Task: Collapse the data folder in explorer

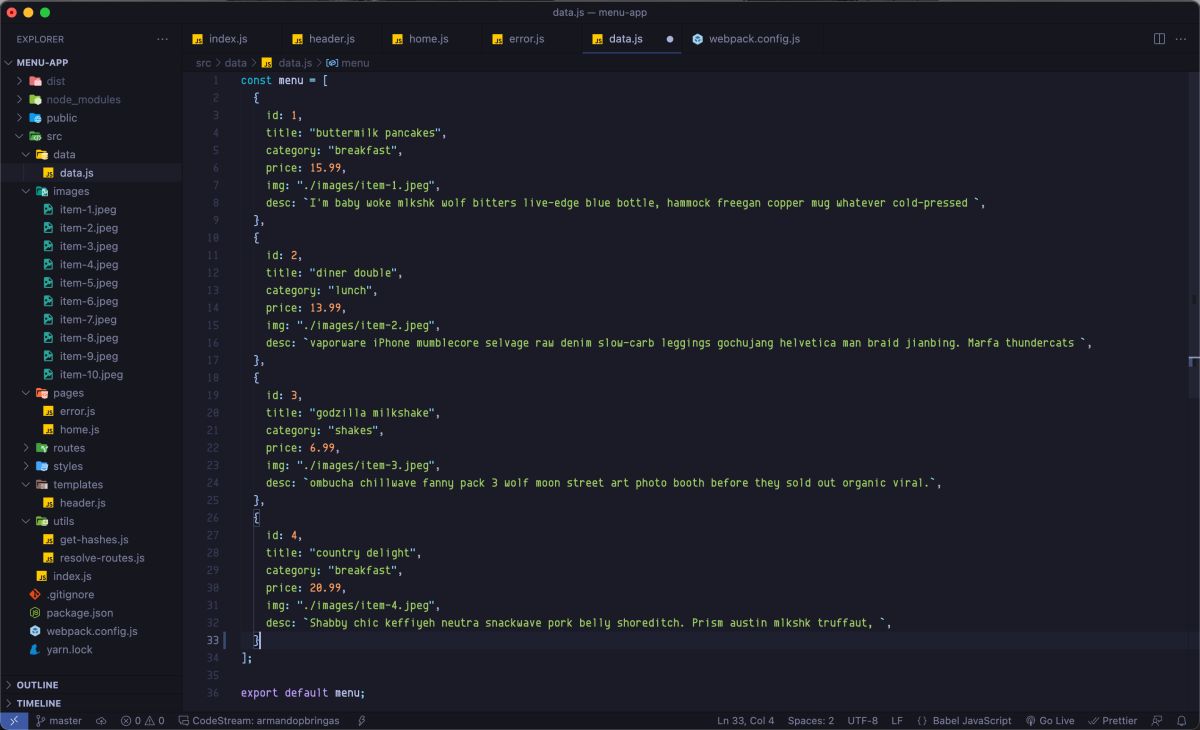Action: coord(91,154)
